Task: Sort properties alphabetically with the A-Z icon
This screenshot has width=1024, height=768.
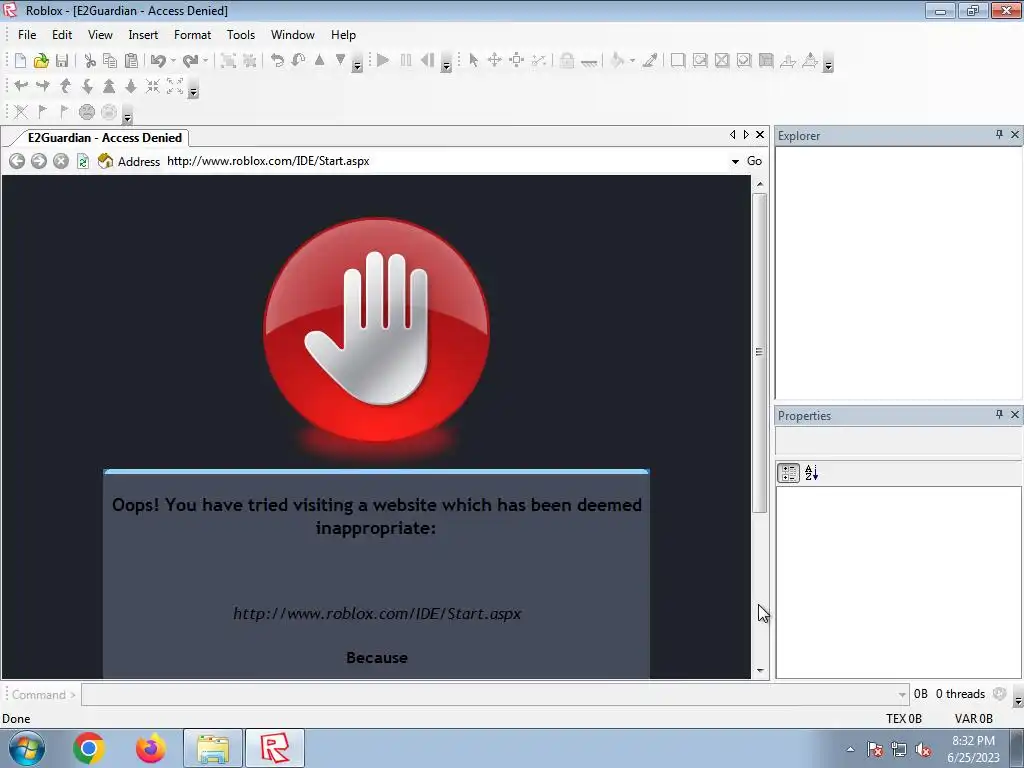Action: coord(812,473)
